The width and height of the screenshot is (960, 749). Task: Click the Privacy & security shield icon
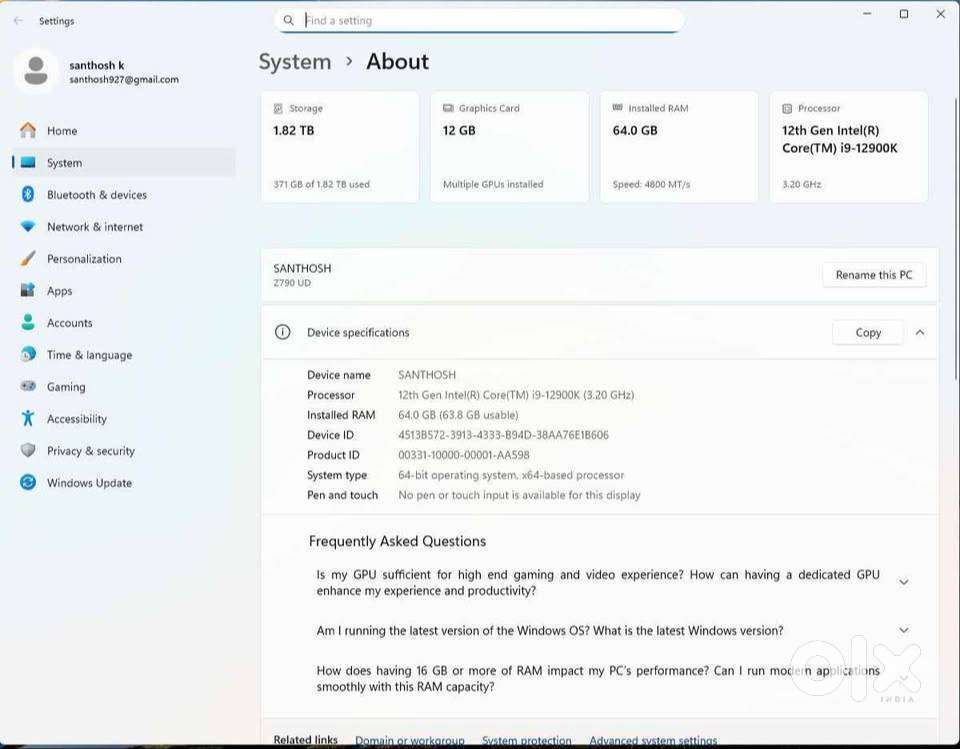tap(28, 451)
